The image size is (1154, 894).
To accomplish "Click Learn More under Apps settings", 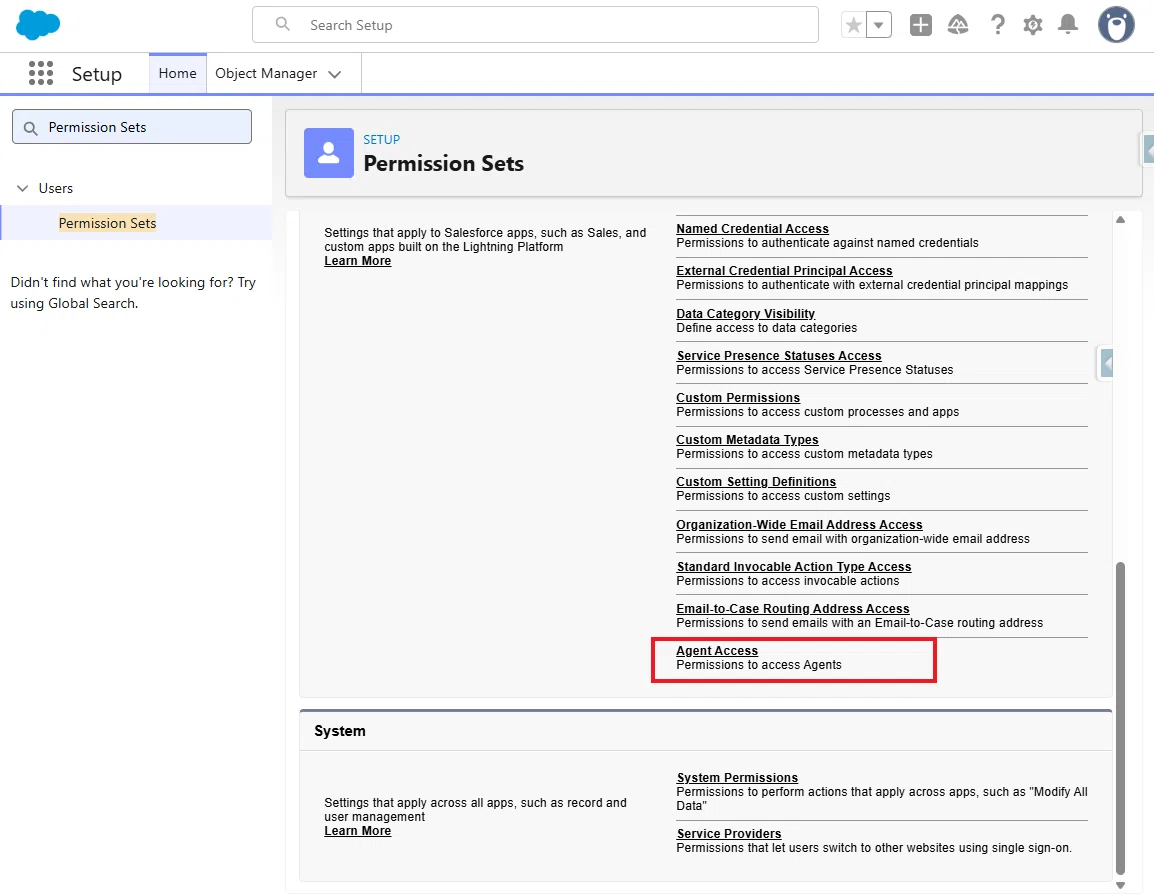I will click(358, 261).
